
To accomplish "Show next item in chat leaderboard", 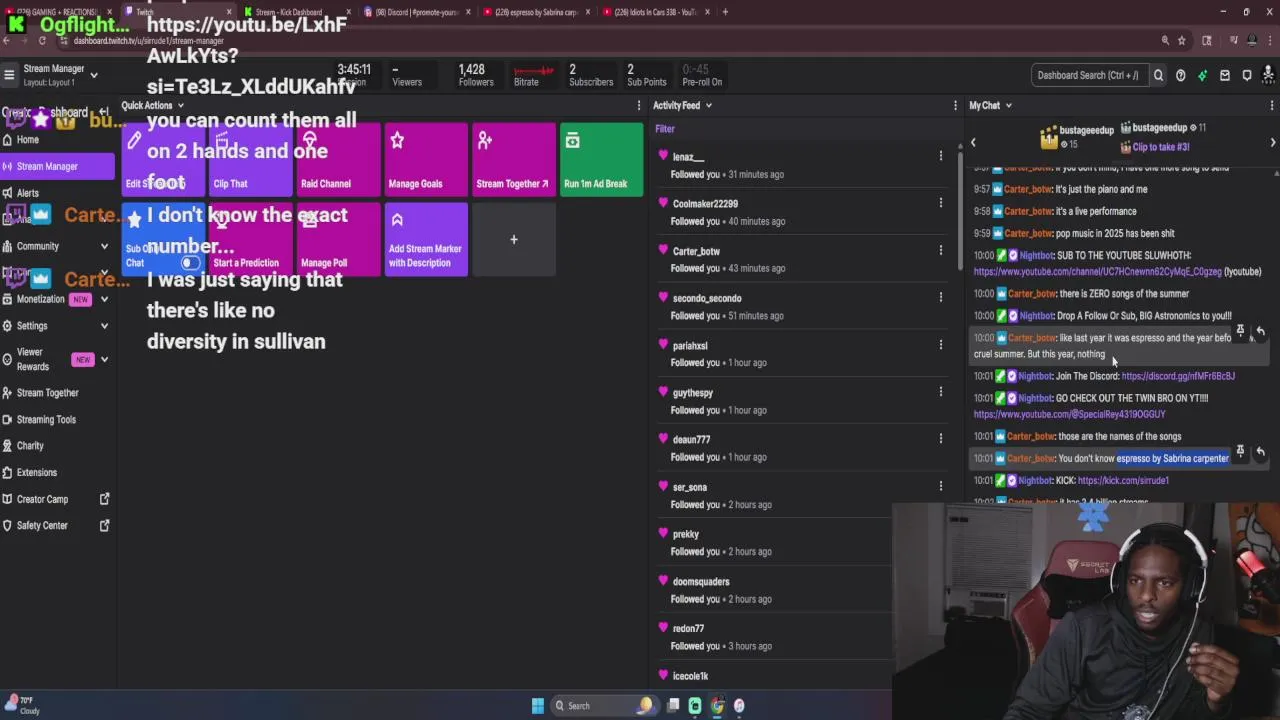I will coord(1272,143).
